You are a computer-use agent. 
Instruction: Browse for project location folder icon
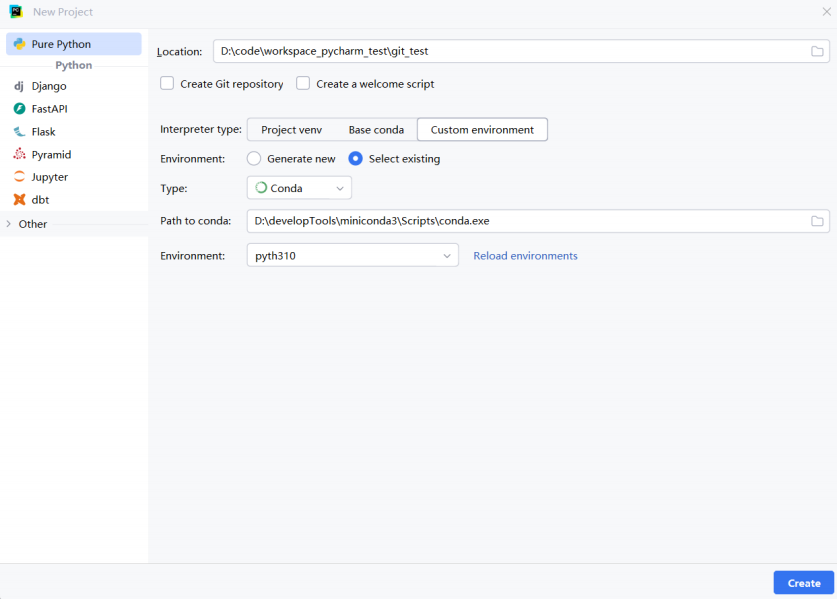pos(817,51)
